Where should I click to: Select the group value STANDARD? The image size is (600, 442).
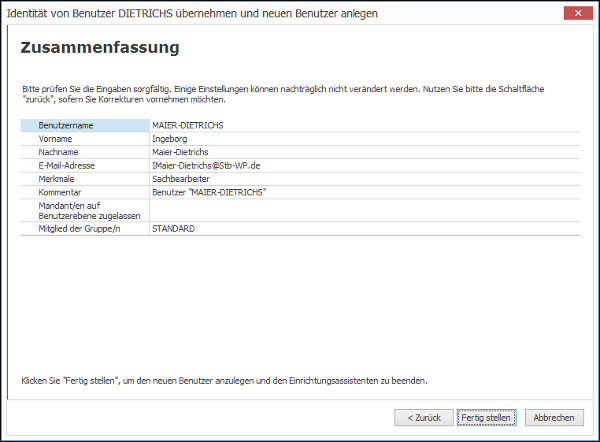pyautogui.click(x=174, y=229)
